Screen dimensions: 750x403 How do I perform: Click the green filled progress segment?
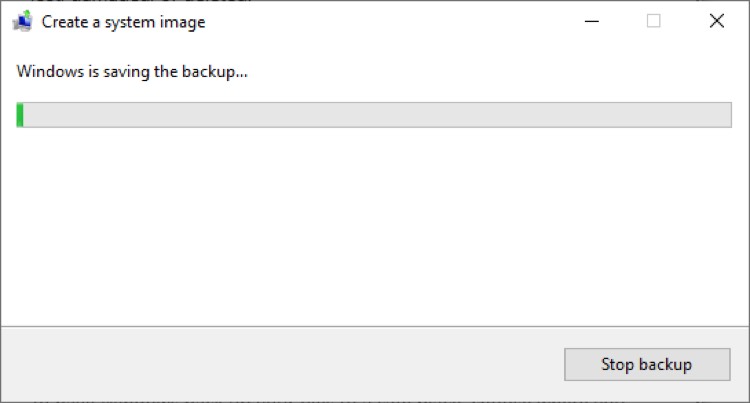click(x=20, y=115)
